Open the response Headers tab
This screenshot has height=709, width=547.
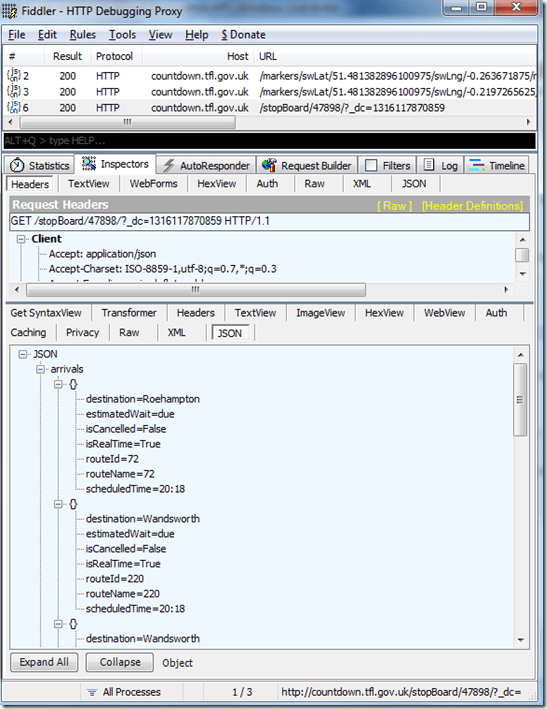(x=196, y=313)
